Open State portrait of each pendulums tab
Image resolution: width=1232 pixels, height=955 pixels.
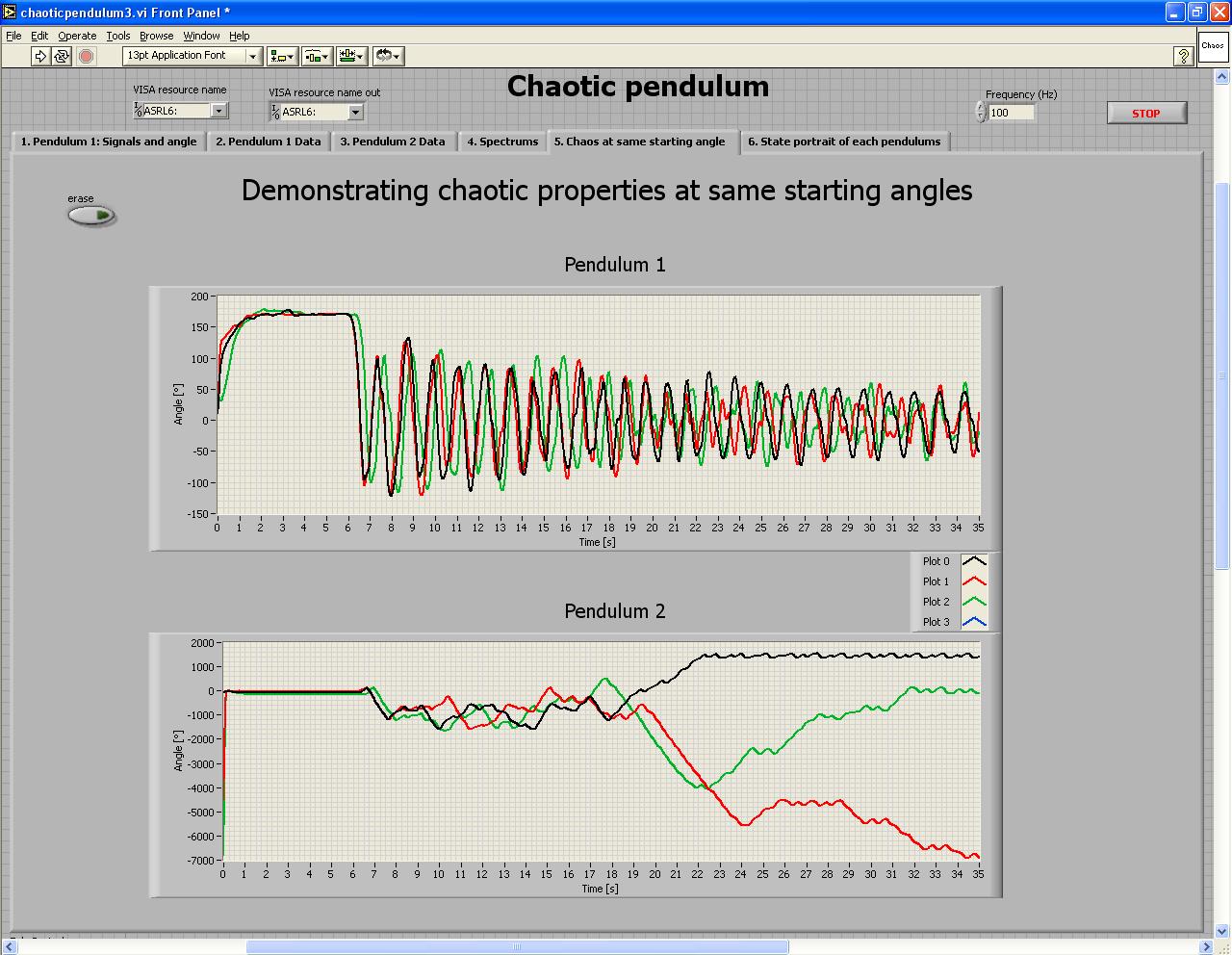click(844, 142)
